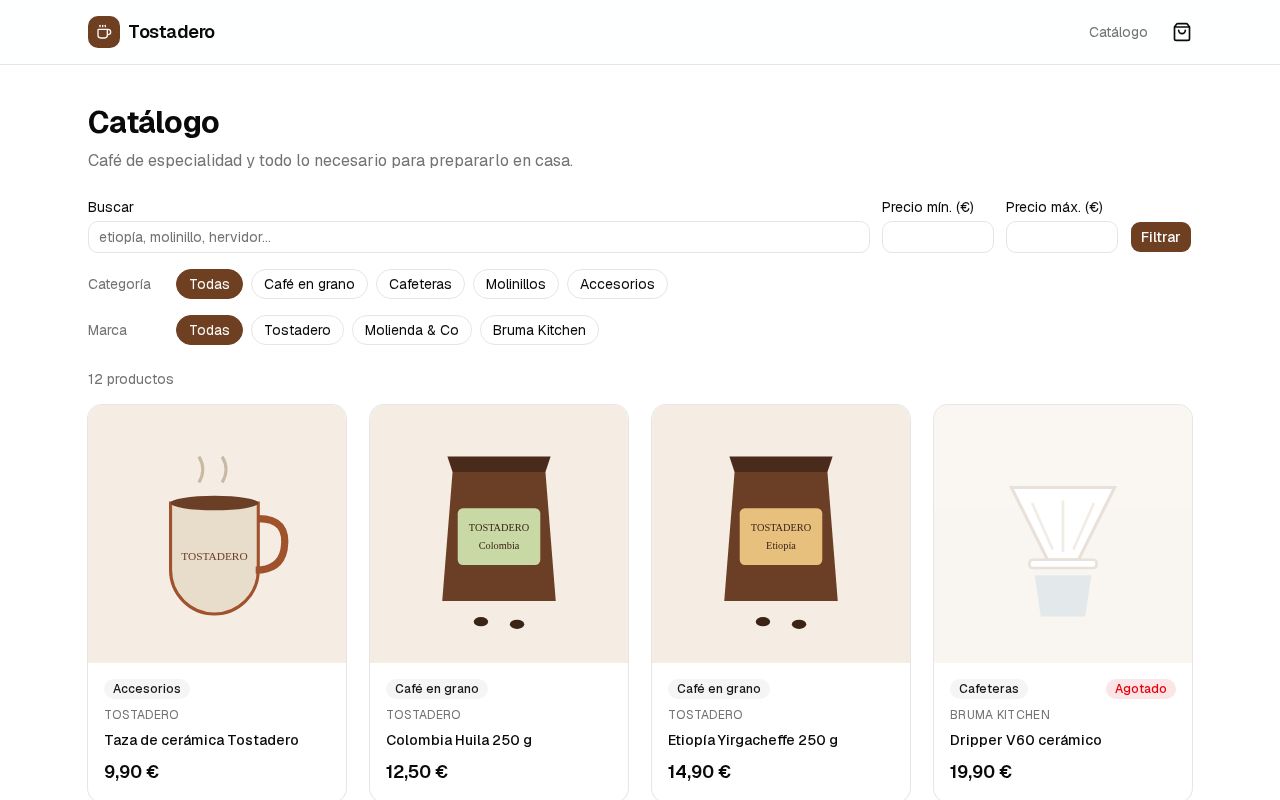The image size is (1280, 800).
Task: Open the ceramic mug product image
Action: pos(217,534)
